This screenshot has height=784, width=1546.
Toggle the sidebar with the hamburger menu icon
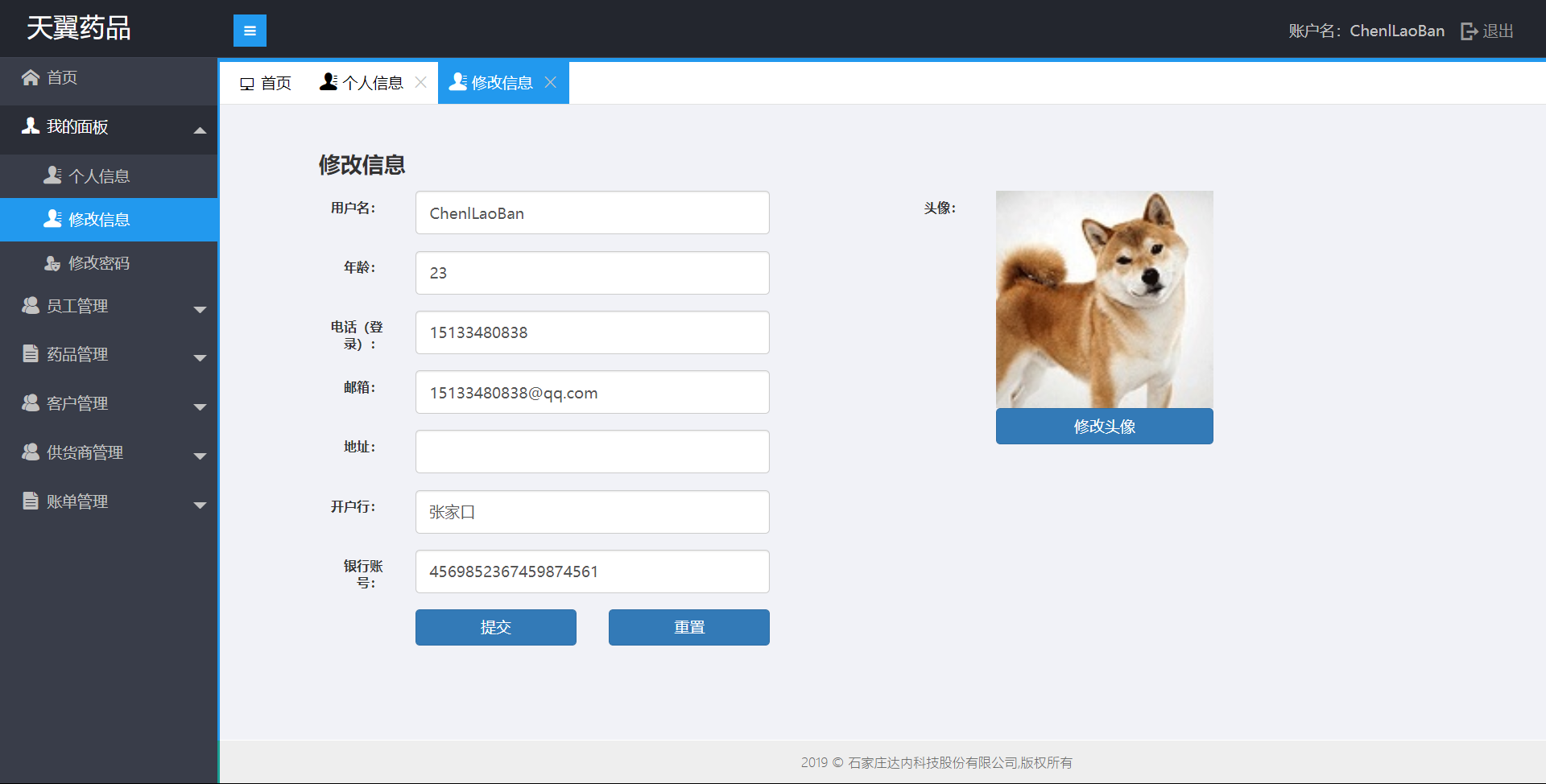click(x=250, y=31)
